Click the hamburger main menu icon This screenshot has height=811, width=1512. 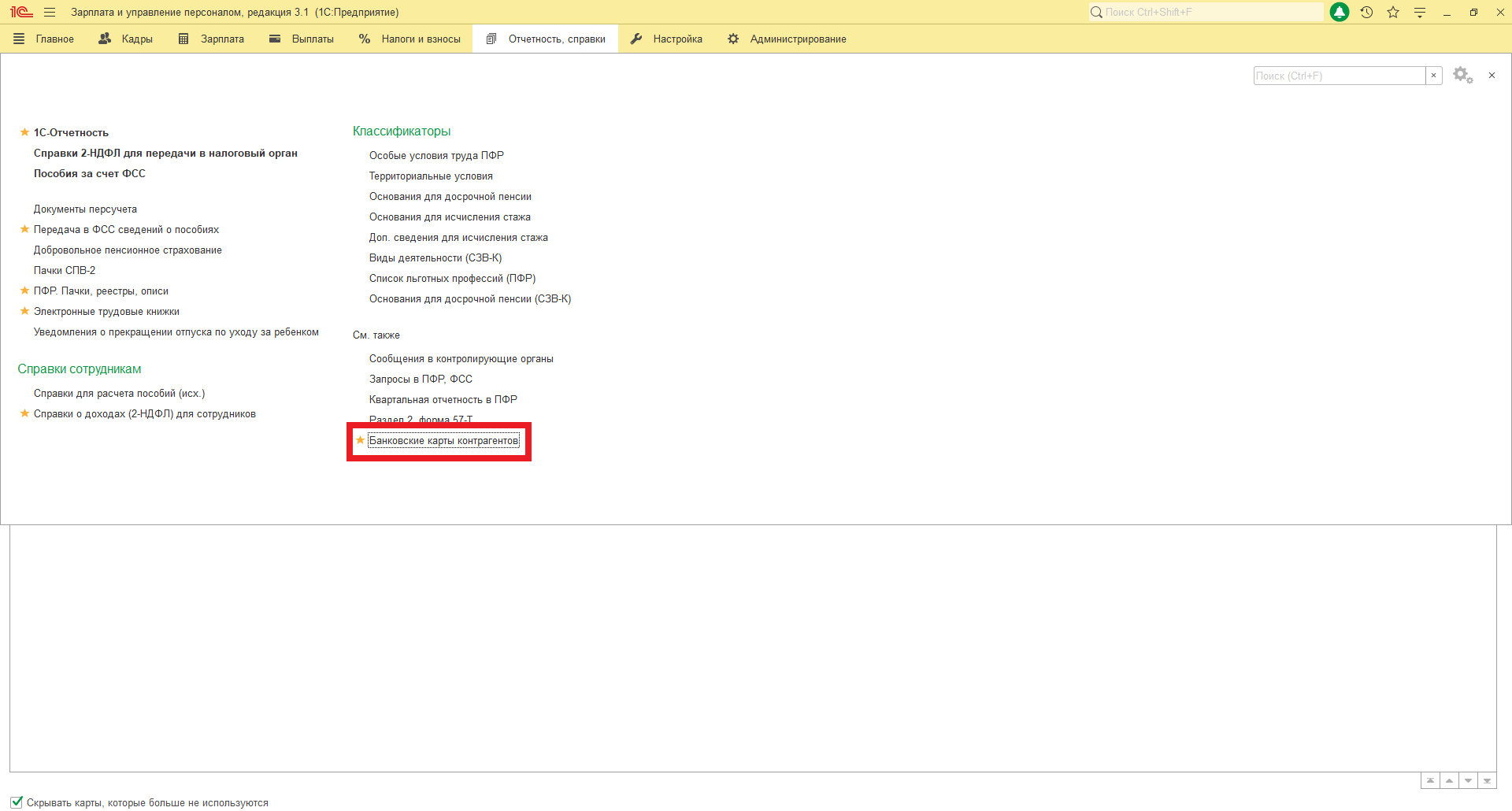[50, 13]
